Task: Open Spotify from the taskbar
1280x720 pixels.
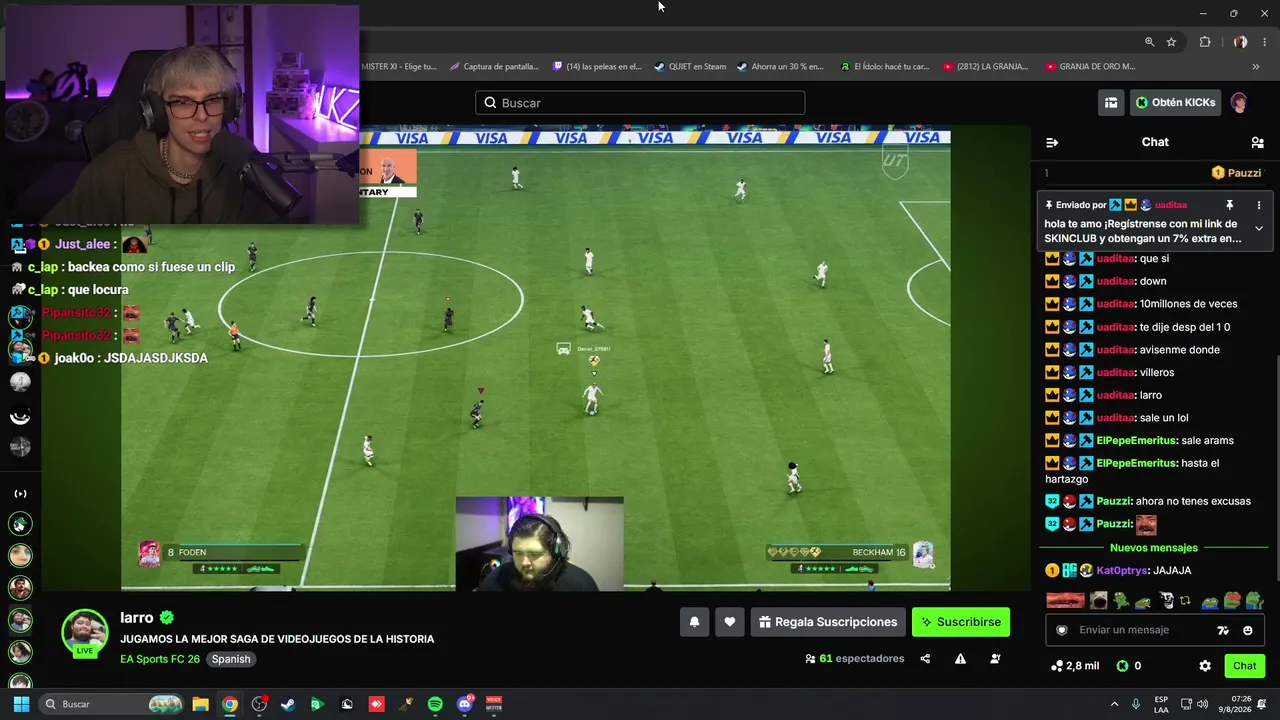Action: [x=435, y=704]
